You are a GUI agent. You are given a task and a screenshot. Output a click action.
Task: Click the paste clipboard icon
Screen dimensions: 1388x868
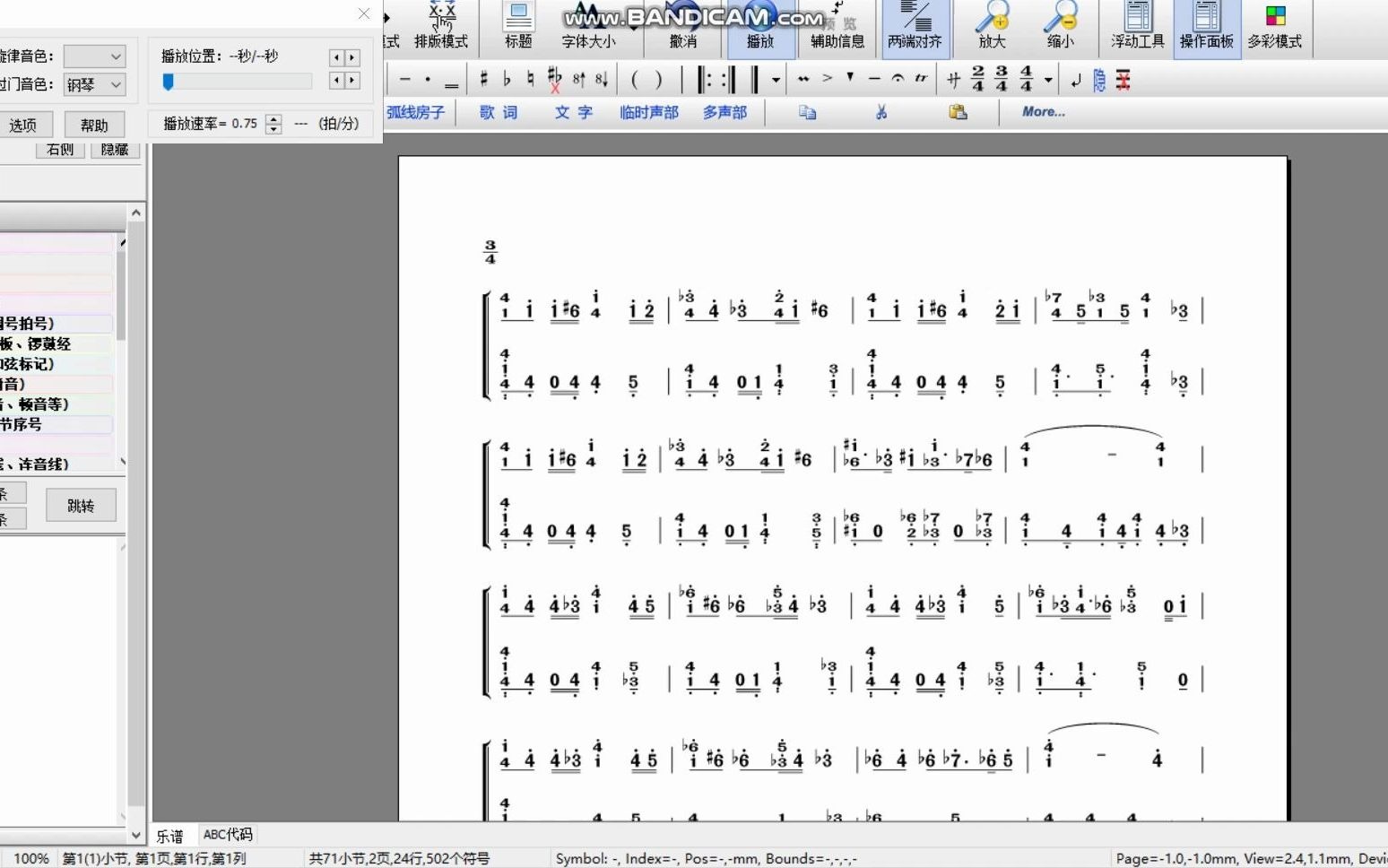[958, 112]
